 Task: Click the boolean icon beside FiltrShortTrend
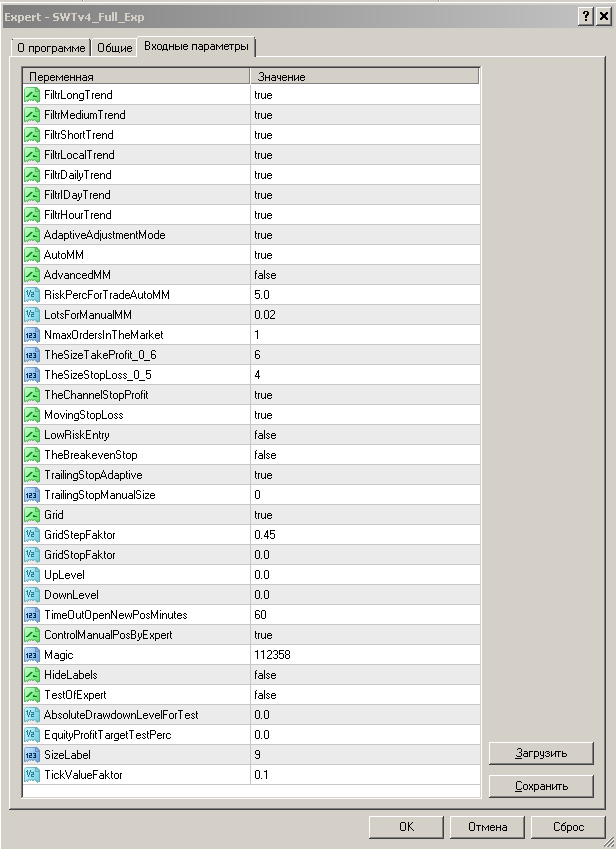(x=32, y=135)
